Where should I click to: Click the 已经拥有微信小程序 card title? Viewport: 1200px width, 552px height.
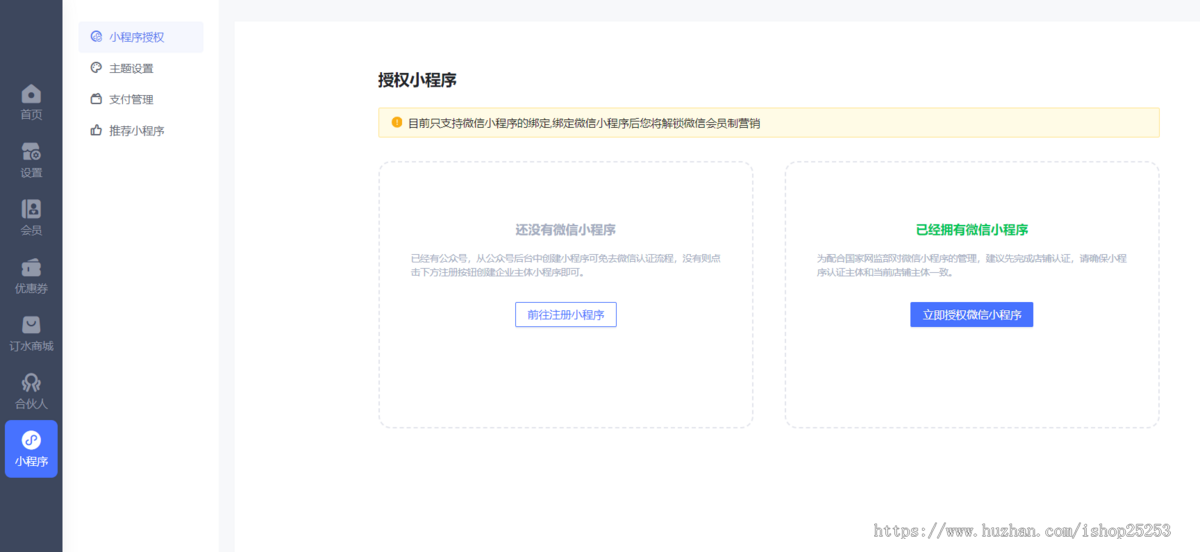tap(972, 229)
